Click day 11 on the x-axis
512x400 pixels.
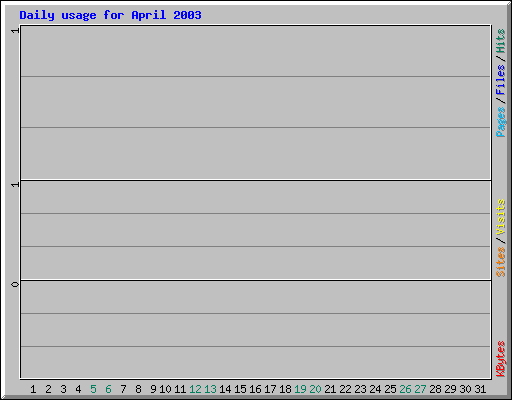[180, 389]
